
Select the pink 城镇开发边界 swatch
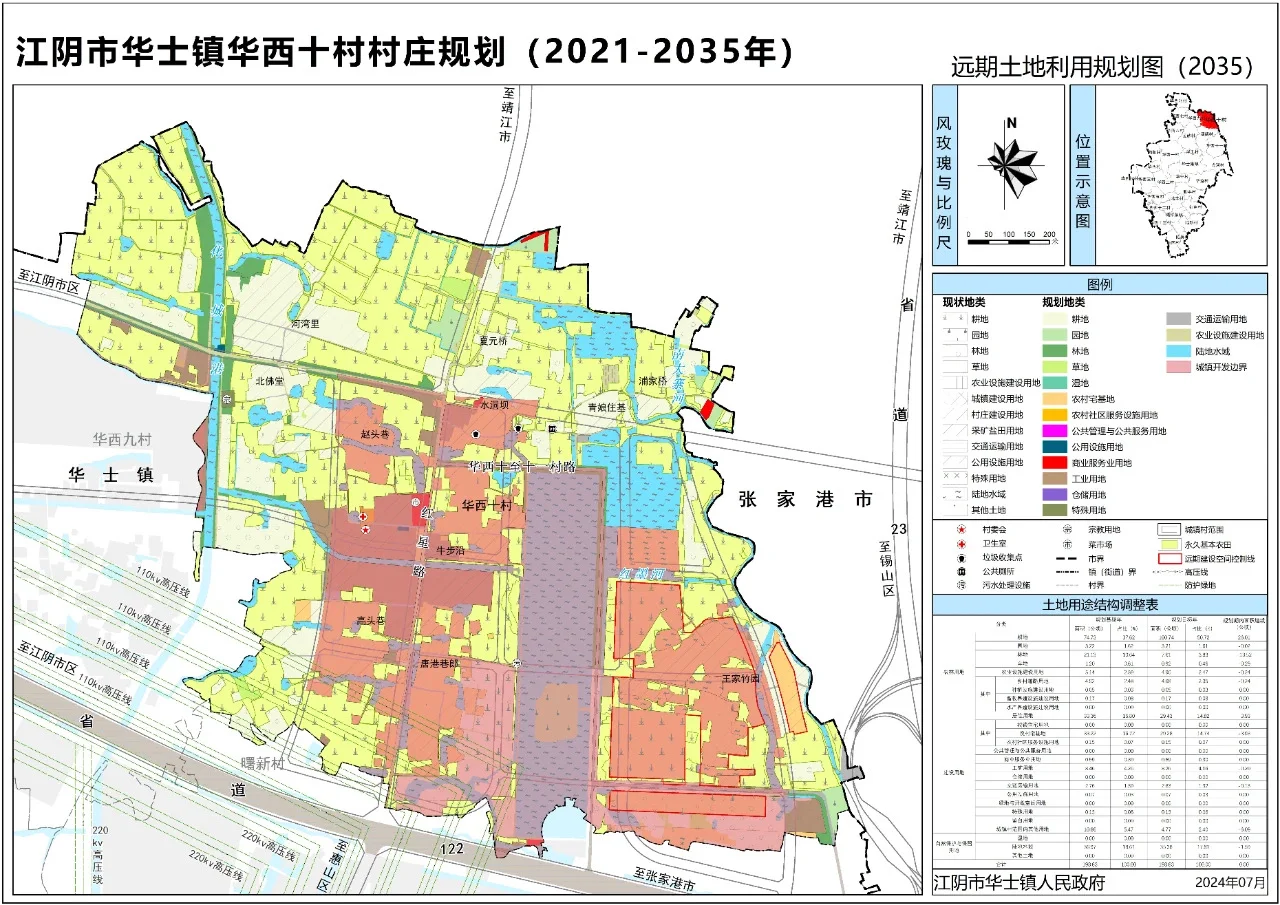point(1178,367)
